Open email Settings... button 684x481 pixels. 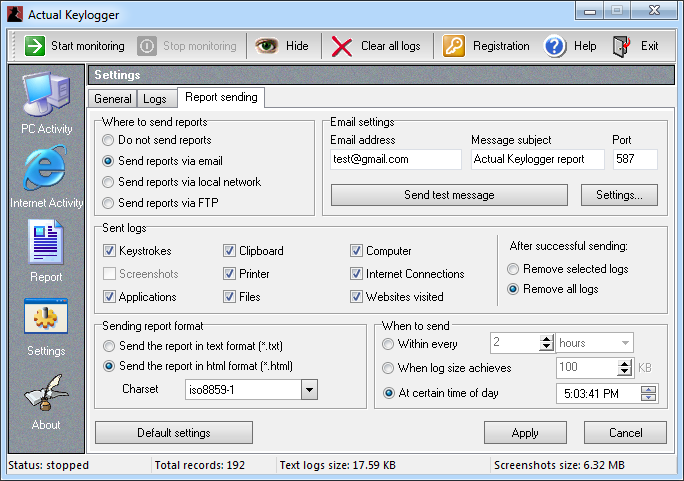pos(619,195)
